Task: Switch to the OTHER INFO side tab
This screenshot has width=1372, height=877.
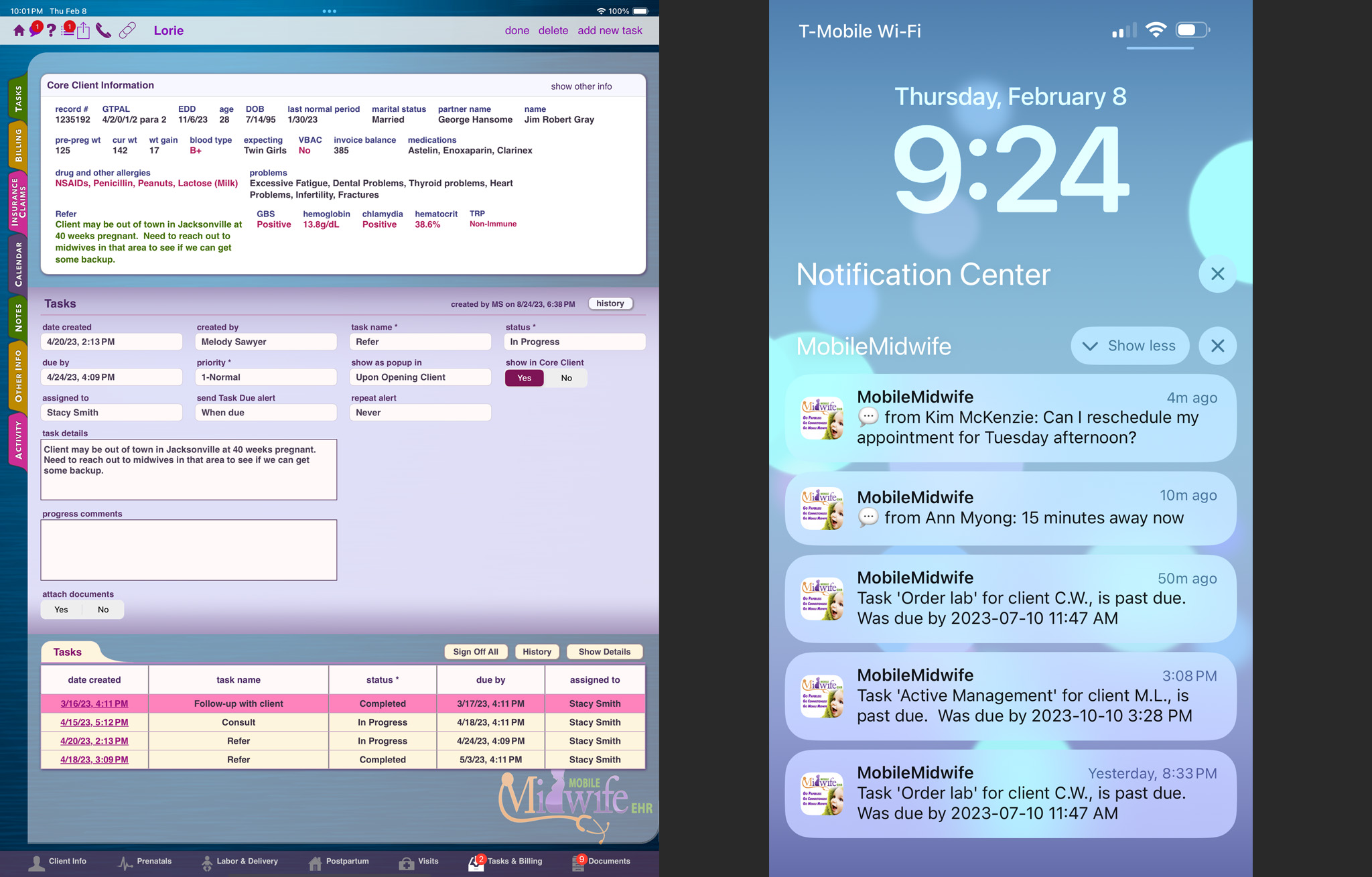Action: coord(18,375)
